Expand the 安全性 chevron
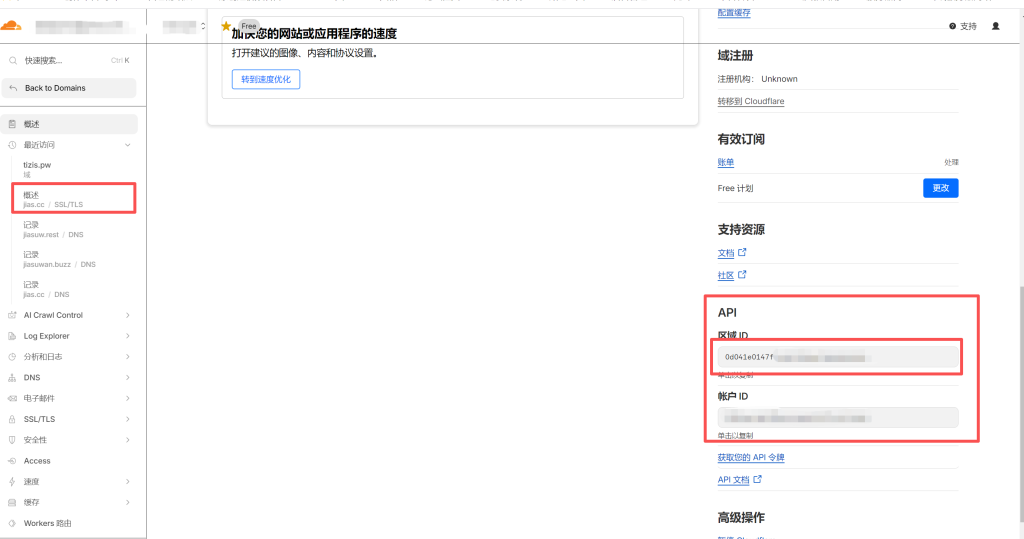1024x539 pixels. 128,440
